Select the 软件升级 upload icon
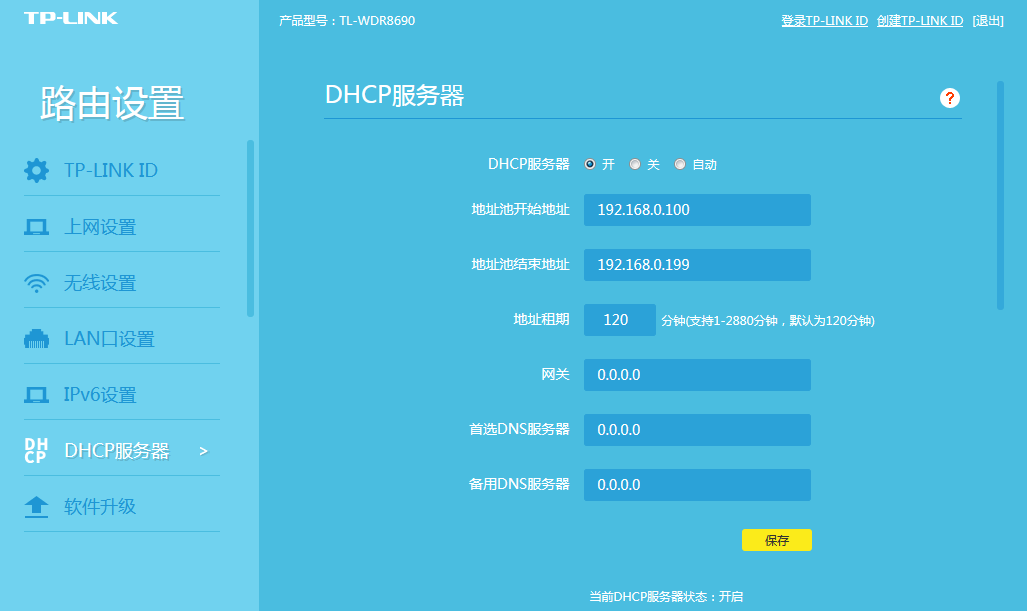 pos(37,507)
